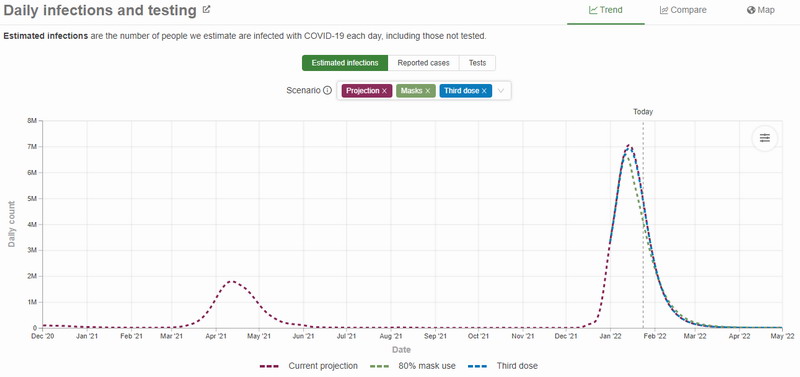The height and width of the screenshot is (377, 800).
Task: Switch to the Map tab
Action: point(761,10)
